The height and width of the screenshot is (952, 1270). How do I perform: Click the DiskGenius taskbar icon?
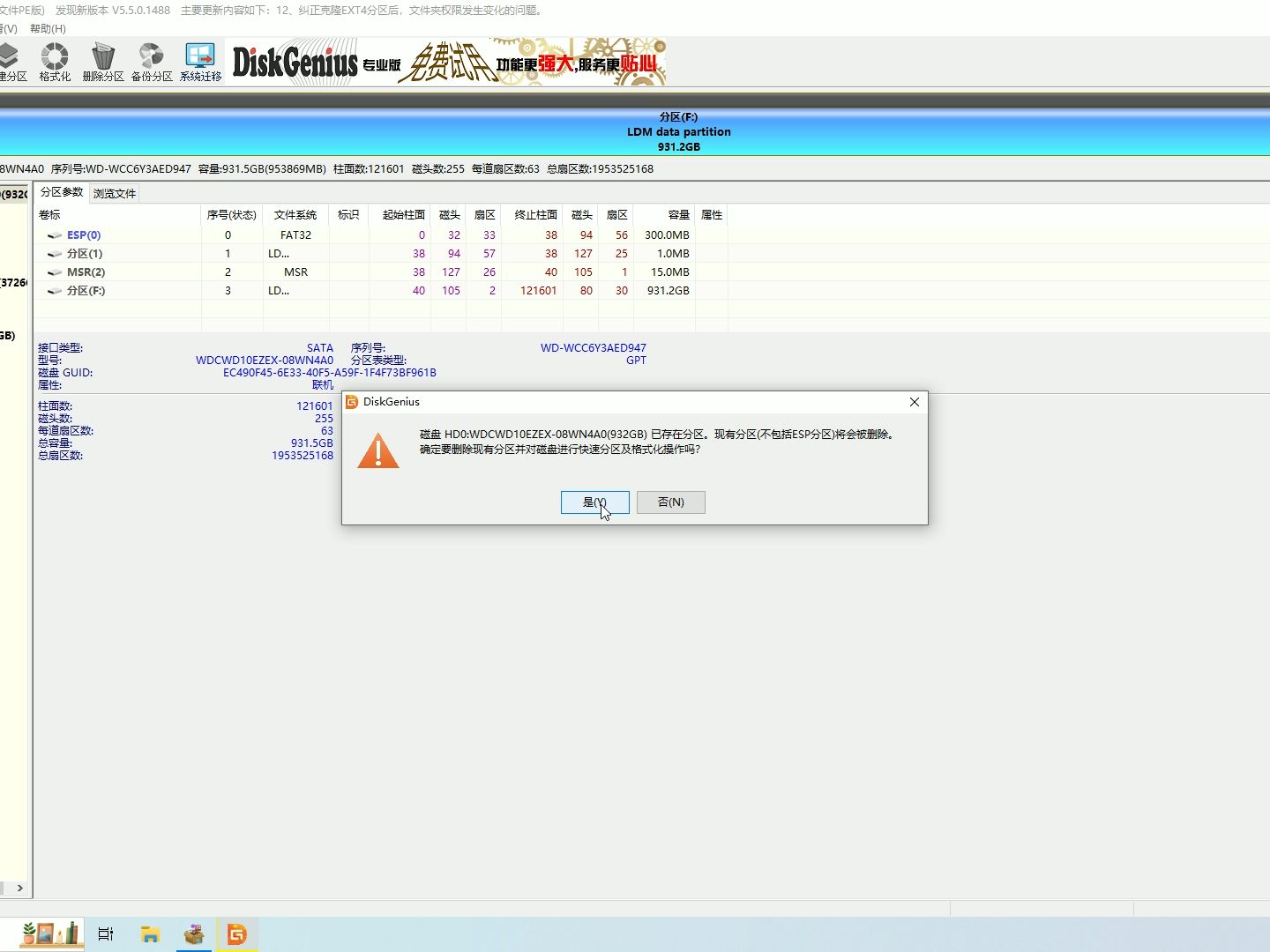pyautogui.click(x=237, y=934)
